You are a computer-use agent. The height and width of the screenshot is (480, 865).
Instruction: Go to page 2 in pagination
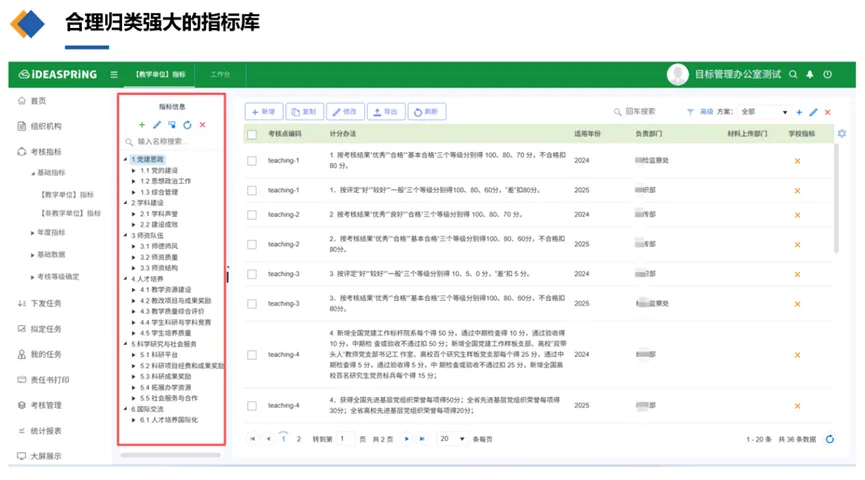pos(298,439)
